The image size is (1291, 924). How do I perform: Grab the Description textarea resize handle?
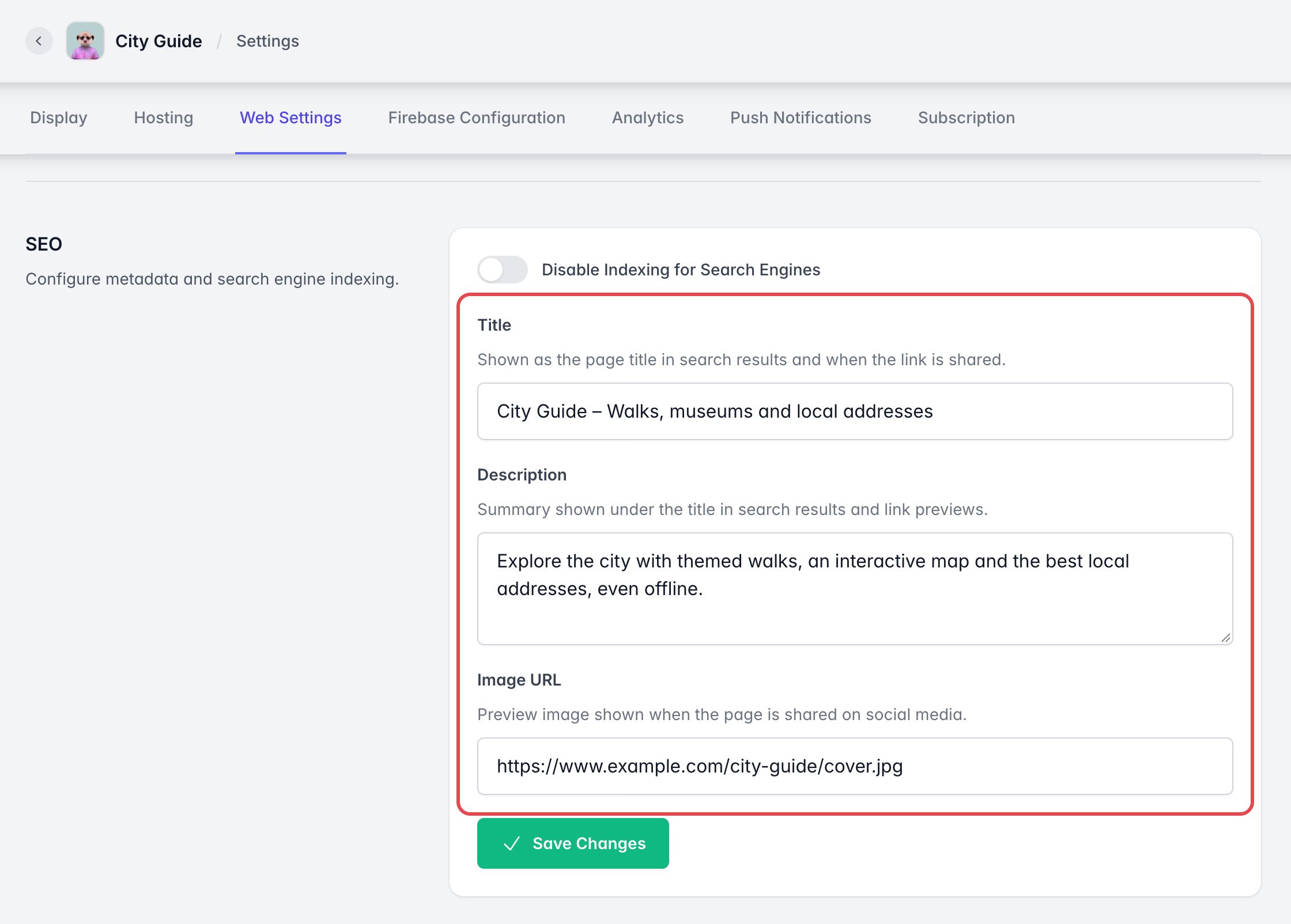pos(1226,638)
